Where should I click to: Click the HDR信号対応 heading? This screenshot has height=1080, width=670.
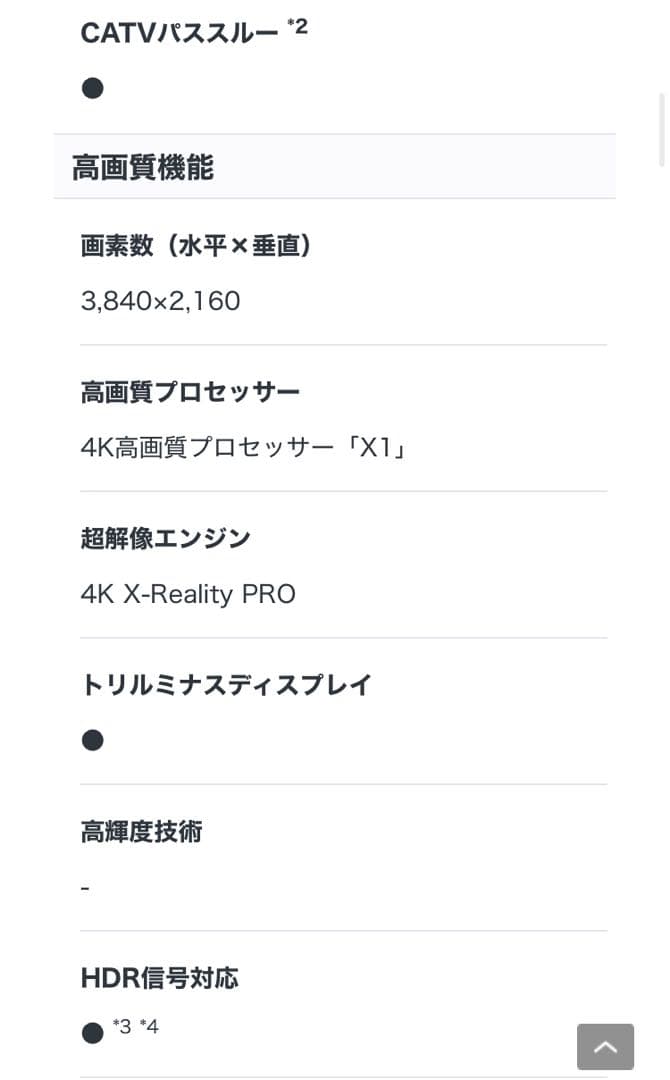pyautogui.click(x=160, y=978)
